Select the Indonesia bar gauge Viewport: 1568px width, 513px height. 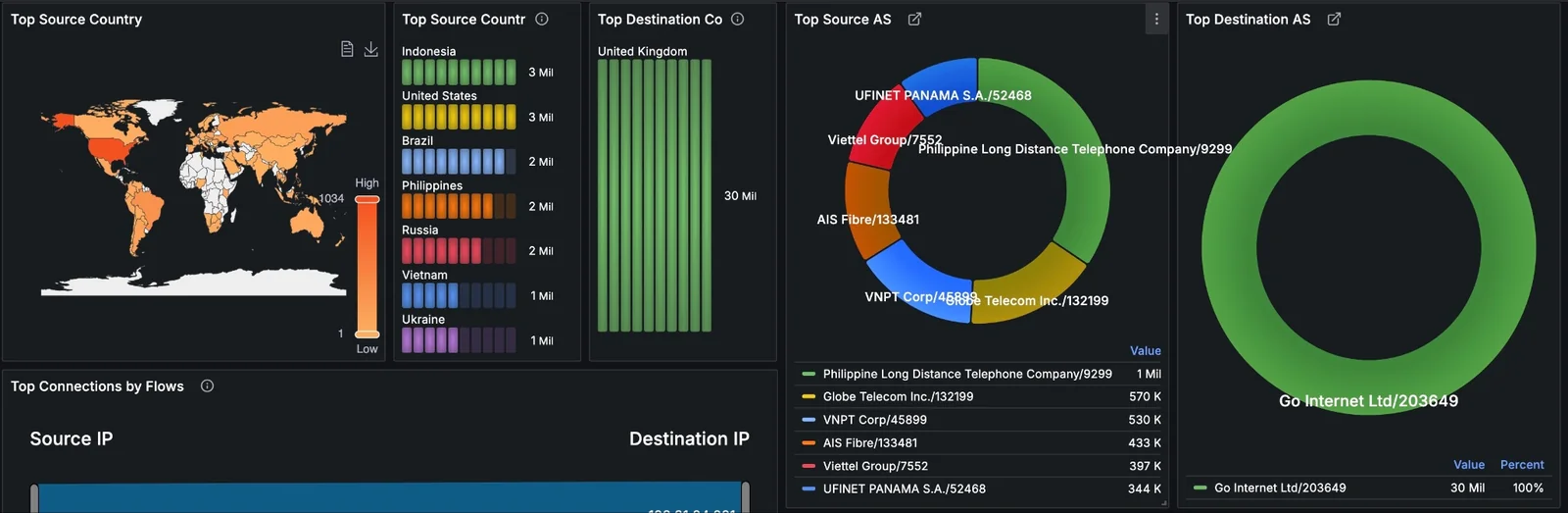459,72
